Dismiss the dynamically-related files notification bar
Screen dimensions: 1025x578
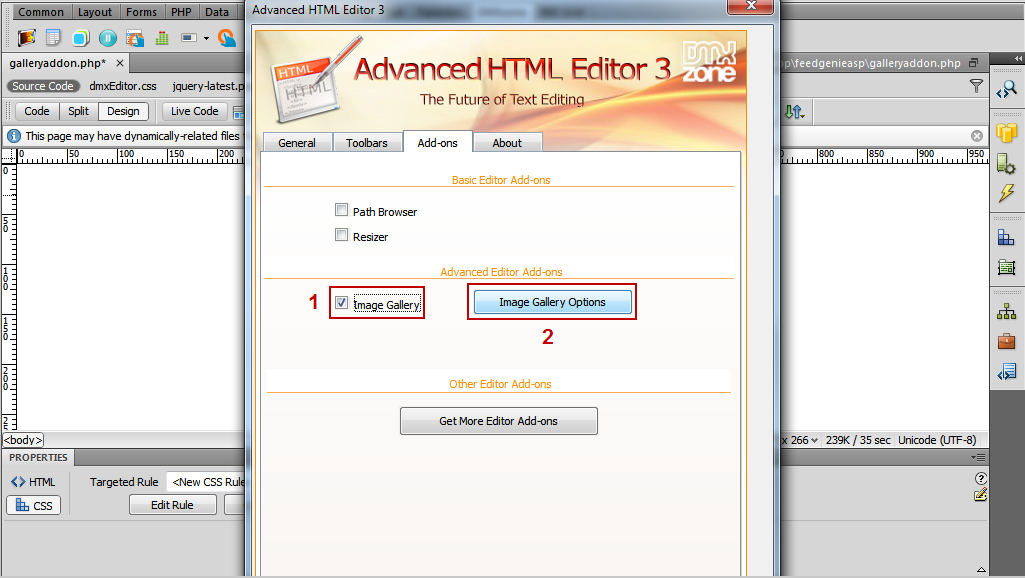click(977, 136)
